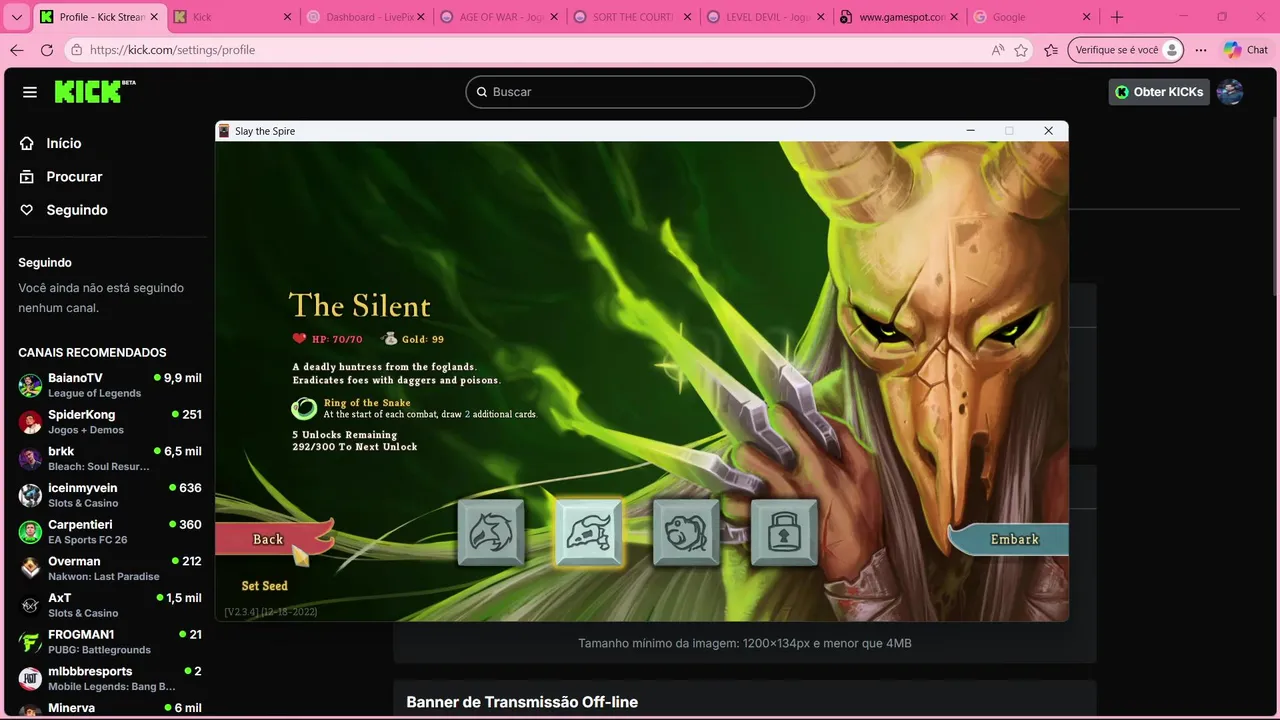Minimize the Slay the Spire window

click(x=970, y=131)
